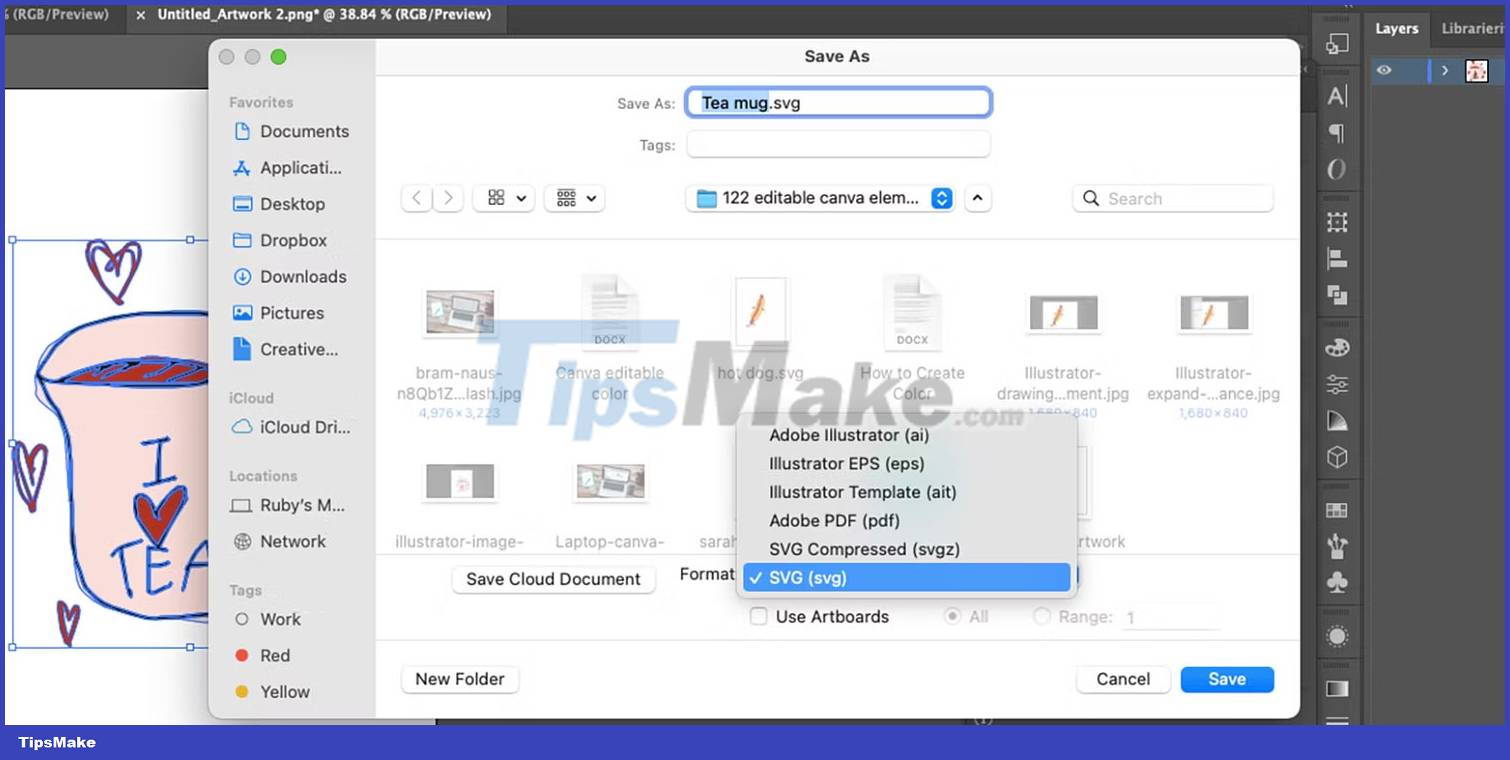Open the Character panel icon
Image resolution: width=1510 pixels, height=760 pixels.
pos(1337,96)
